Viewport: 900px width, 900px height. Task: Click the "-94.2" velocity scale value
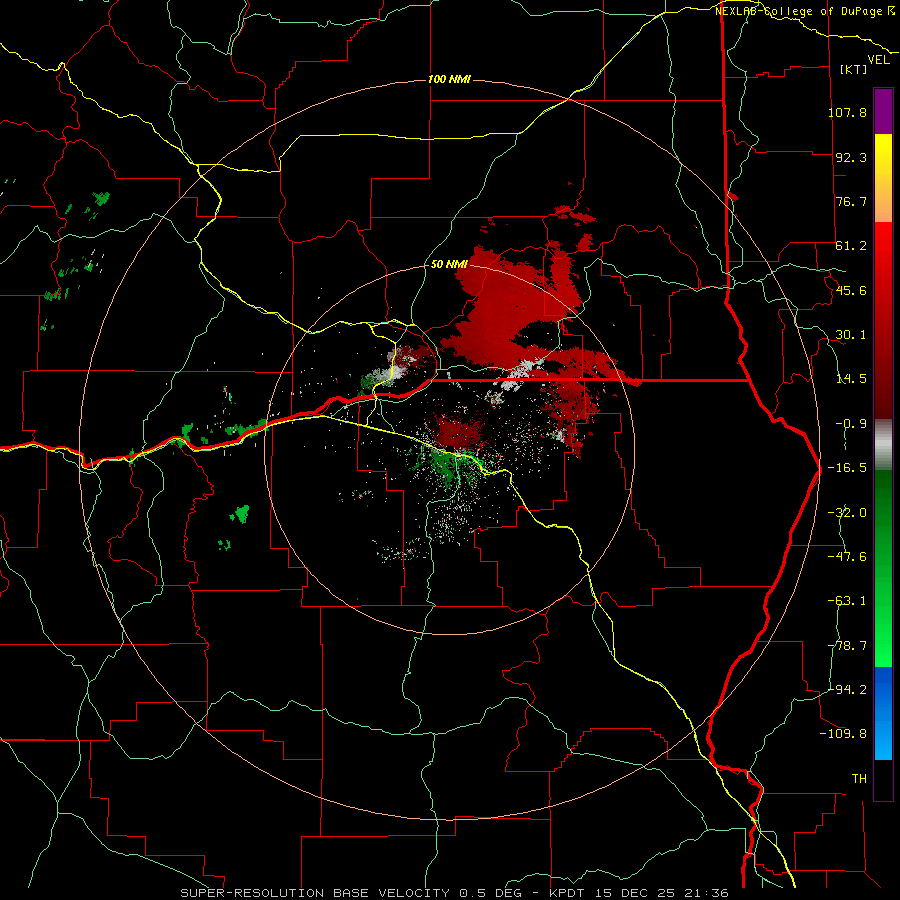847,689
